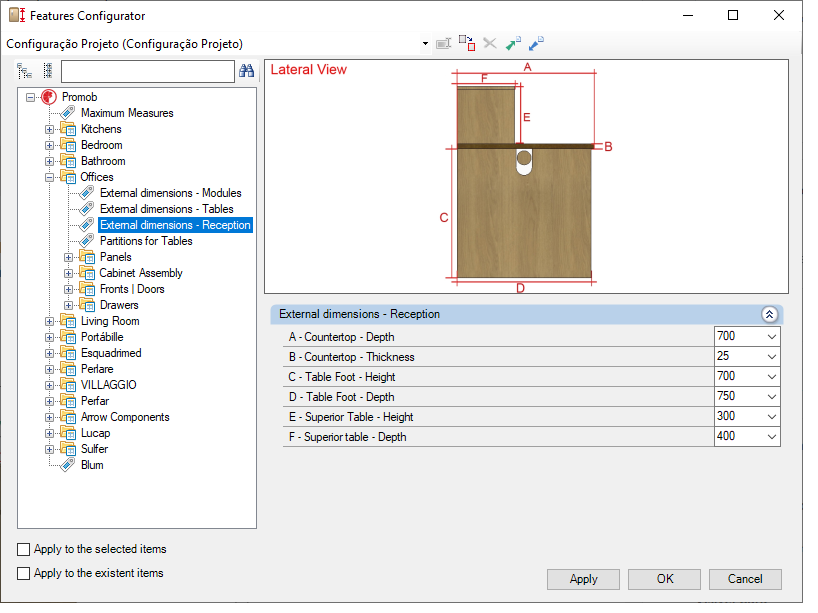Collapse the Offices folder

(x=50, y=177)
